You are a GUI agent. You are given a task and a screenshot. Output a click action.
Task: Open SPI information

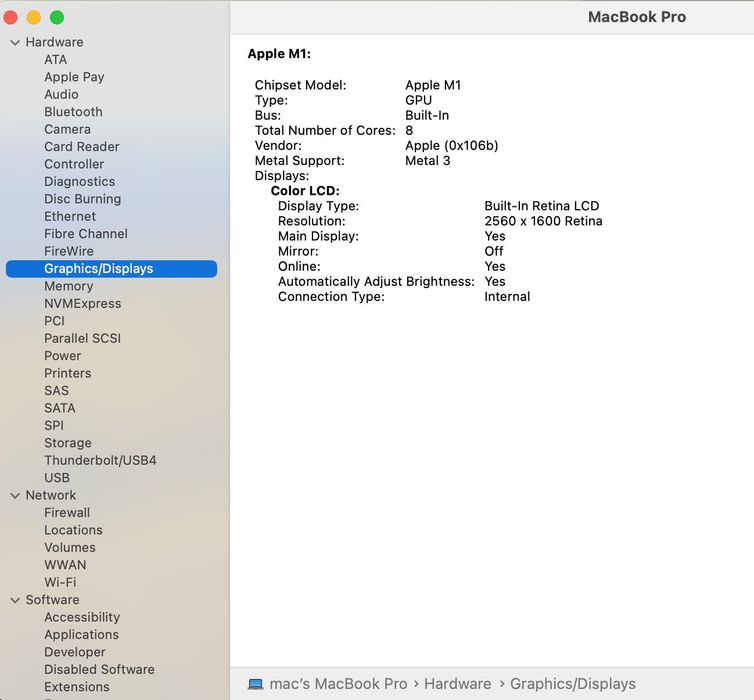(54, 425)
